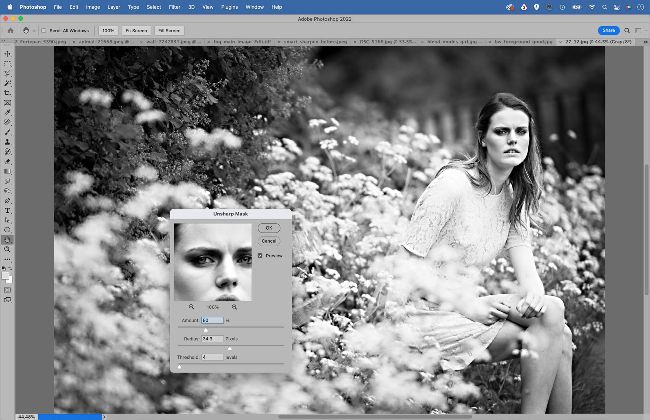Click OK in Unsharp Mask dialog
Viewport: 650px width, 420px height.
click(x=268, y=228)
